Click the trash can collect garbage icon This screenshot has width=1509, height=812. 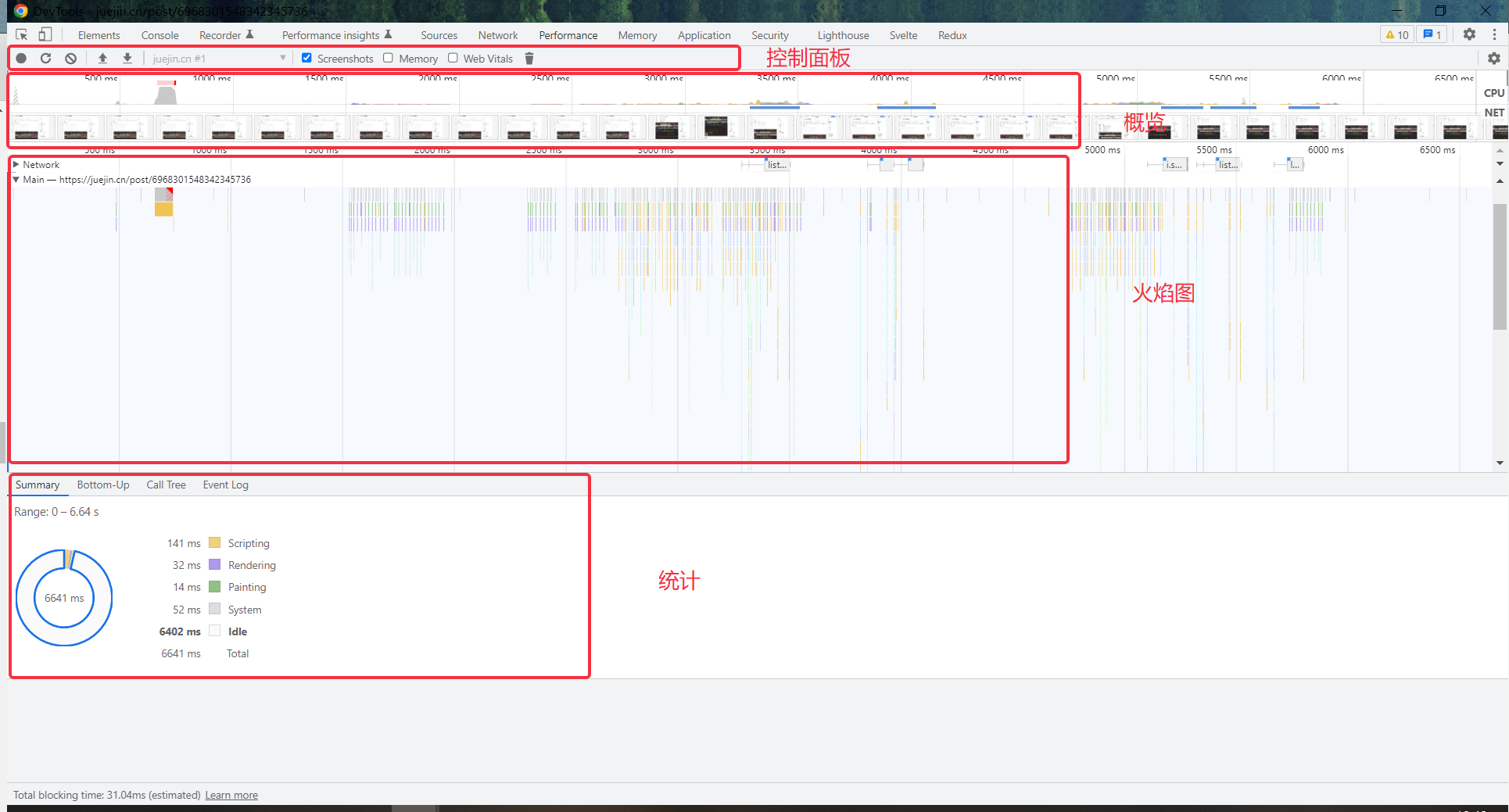click(x=529, y=59)
